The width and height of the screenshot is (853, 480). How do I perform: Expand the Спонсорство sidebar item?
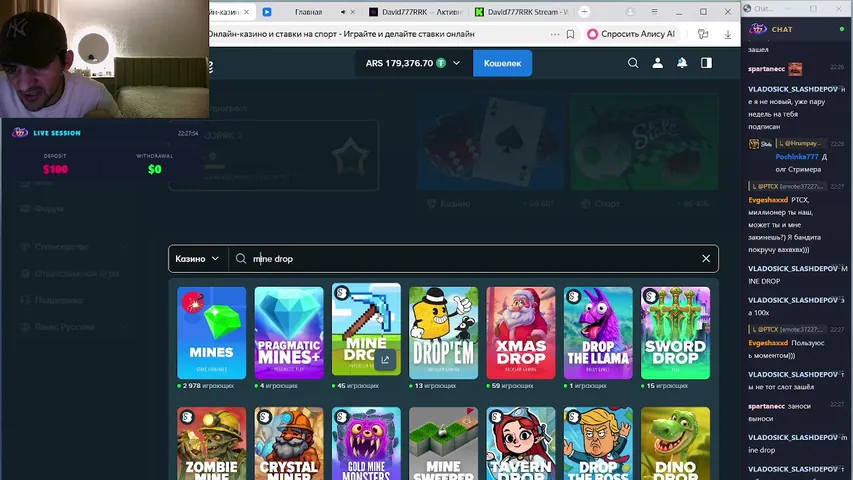(x=72, y=247)
